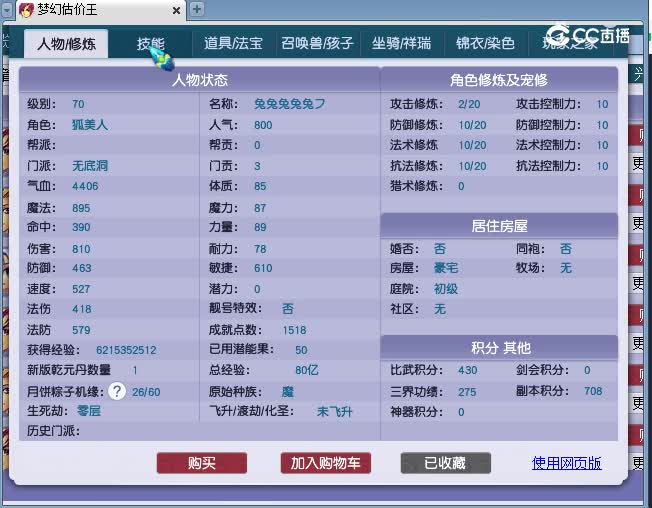This screenshot has height=508, width=652.
Task: Click the role value 狐美人
Action: [90, 125]
